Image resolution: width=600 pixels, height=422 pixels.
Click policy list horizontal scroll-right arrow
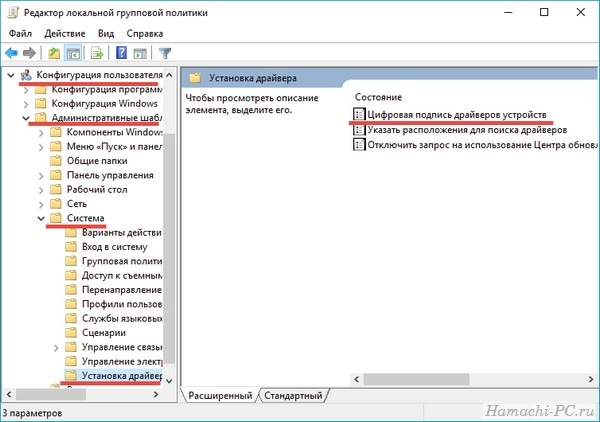coord(590,379)
